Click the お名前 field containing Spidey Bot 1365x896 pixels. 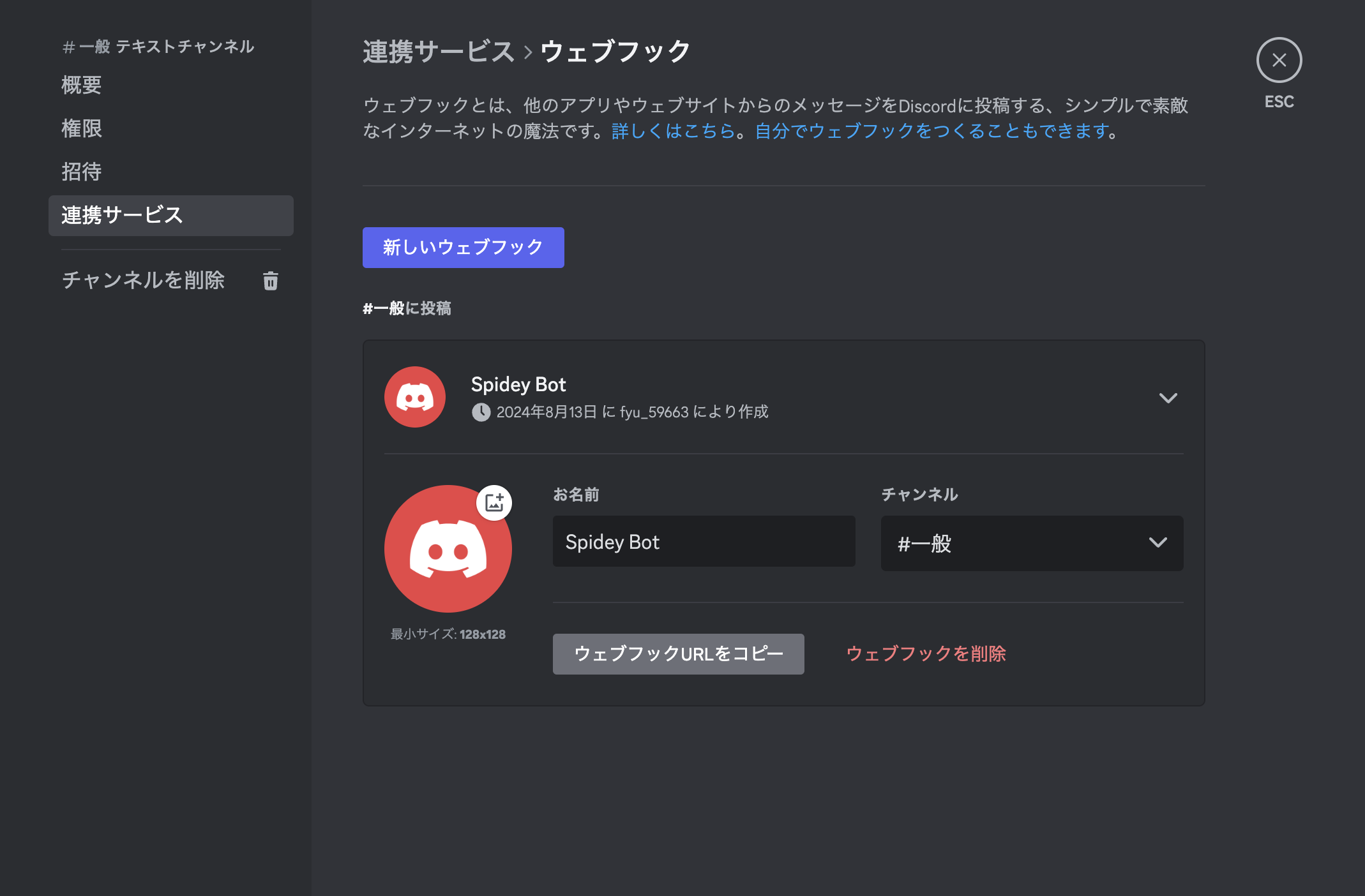(703, 541)
